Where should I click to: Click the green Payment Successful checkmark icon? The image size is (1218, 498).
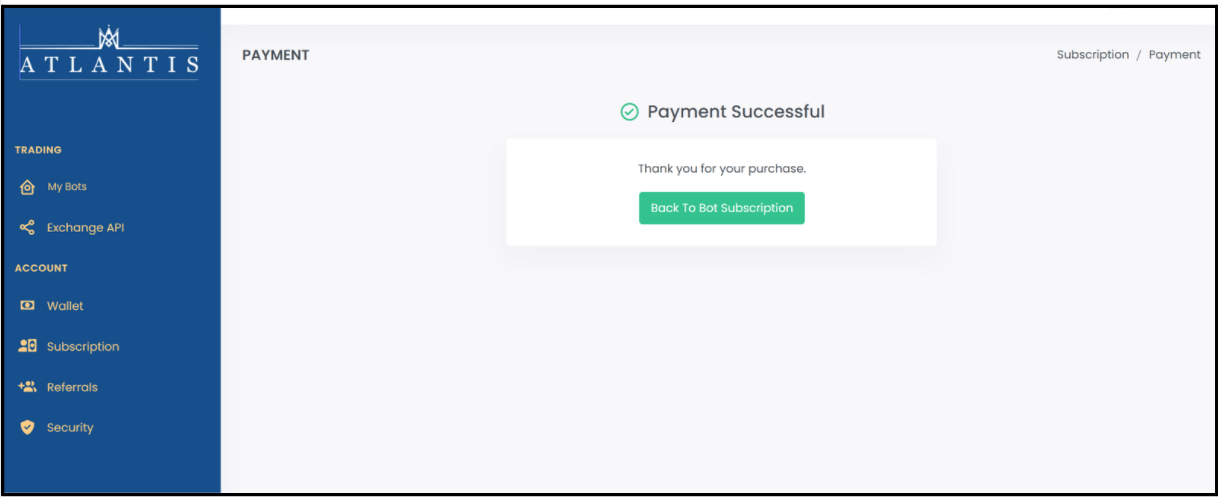[629, 112]
